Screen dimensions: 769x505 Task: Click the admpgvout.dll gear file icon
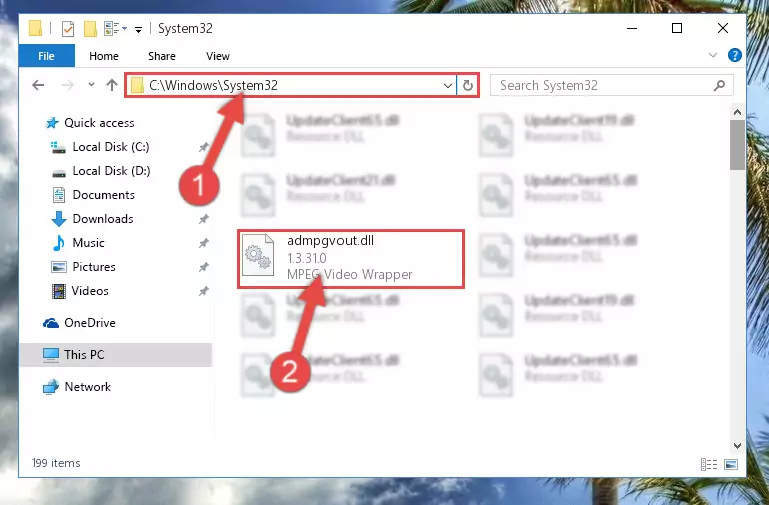[258, 255]
